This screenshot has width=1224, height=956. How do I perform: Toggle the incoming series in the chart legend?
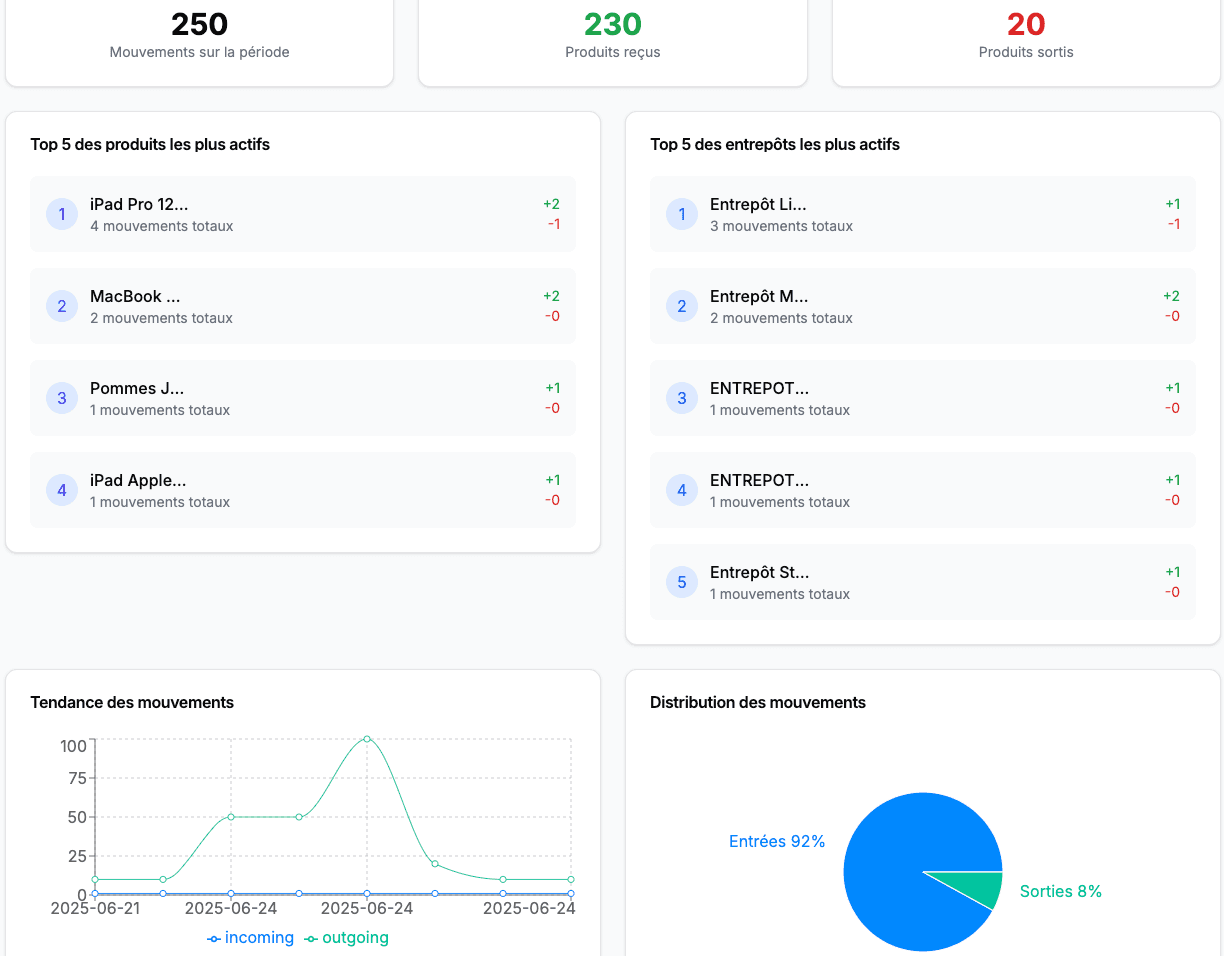tap(250, 938)
